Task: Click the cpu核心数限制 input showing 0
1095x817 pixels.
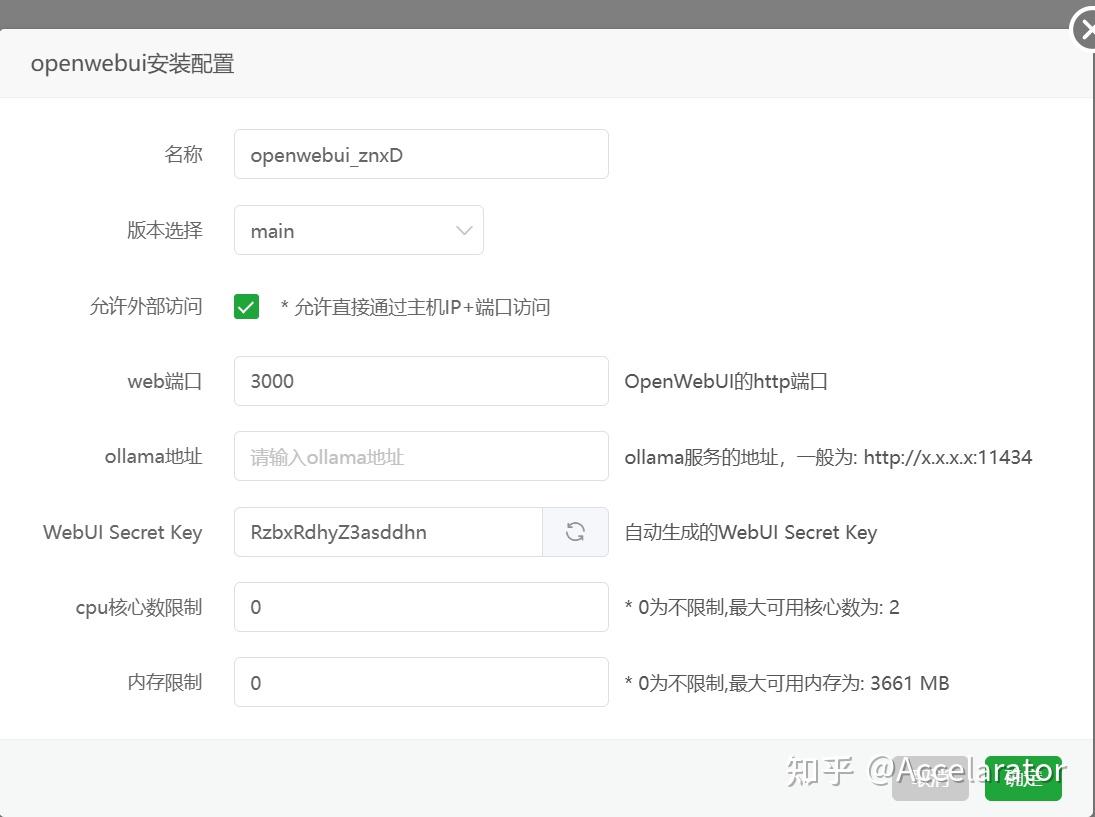Action: [x=420, y=607]
